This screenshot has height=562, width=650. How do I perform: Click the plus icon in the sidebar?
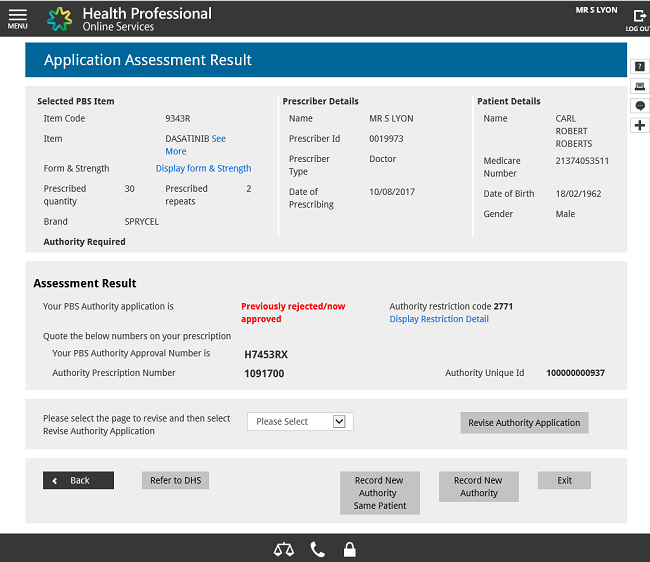tap(640, 125)
